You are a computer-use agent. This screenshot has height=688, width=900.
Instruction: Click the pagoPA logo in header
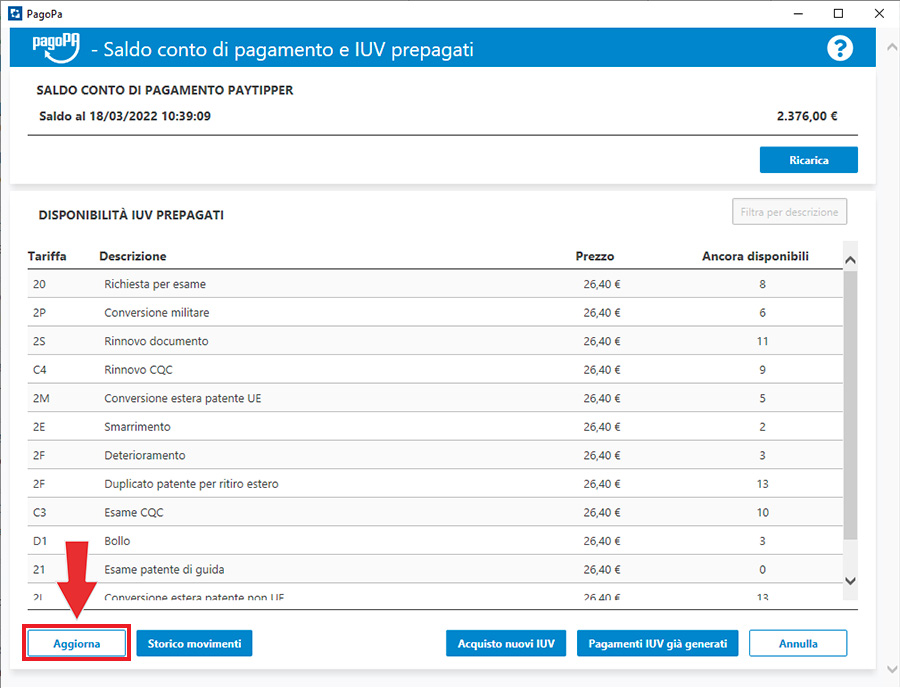(55, 47)
